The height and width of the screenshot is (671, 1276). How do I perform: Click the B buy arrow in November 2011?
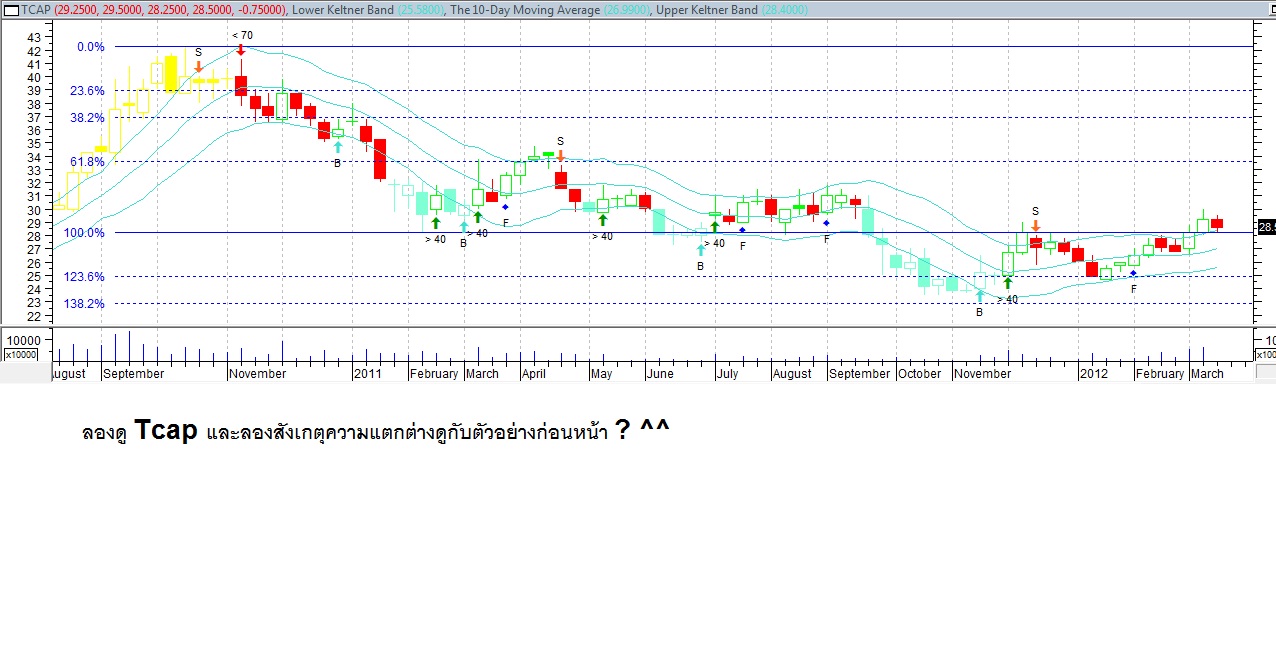pyautogui.click(x=979, y=296)
